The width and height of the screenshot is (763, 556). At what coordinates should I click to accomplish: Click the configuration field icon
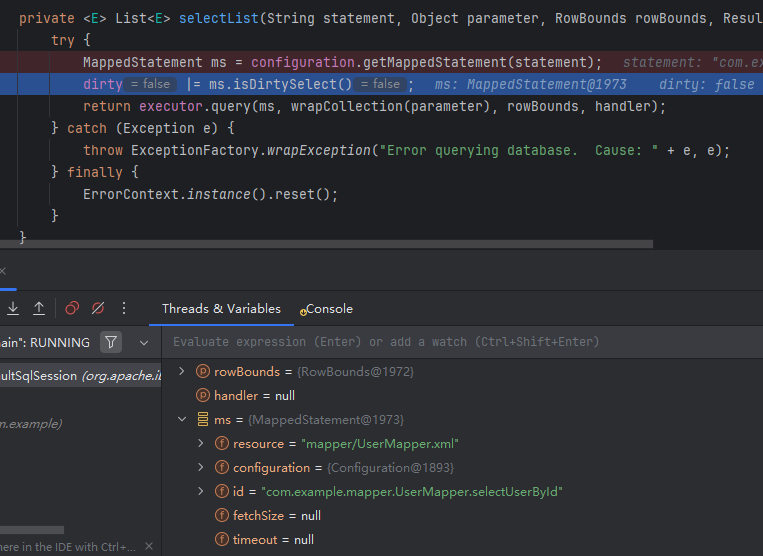coord(222,467)
